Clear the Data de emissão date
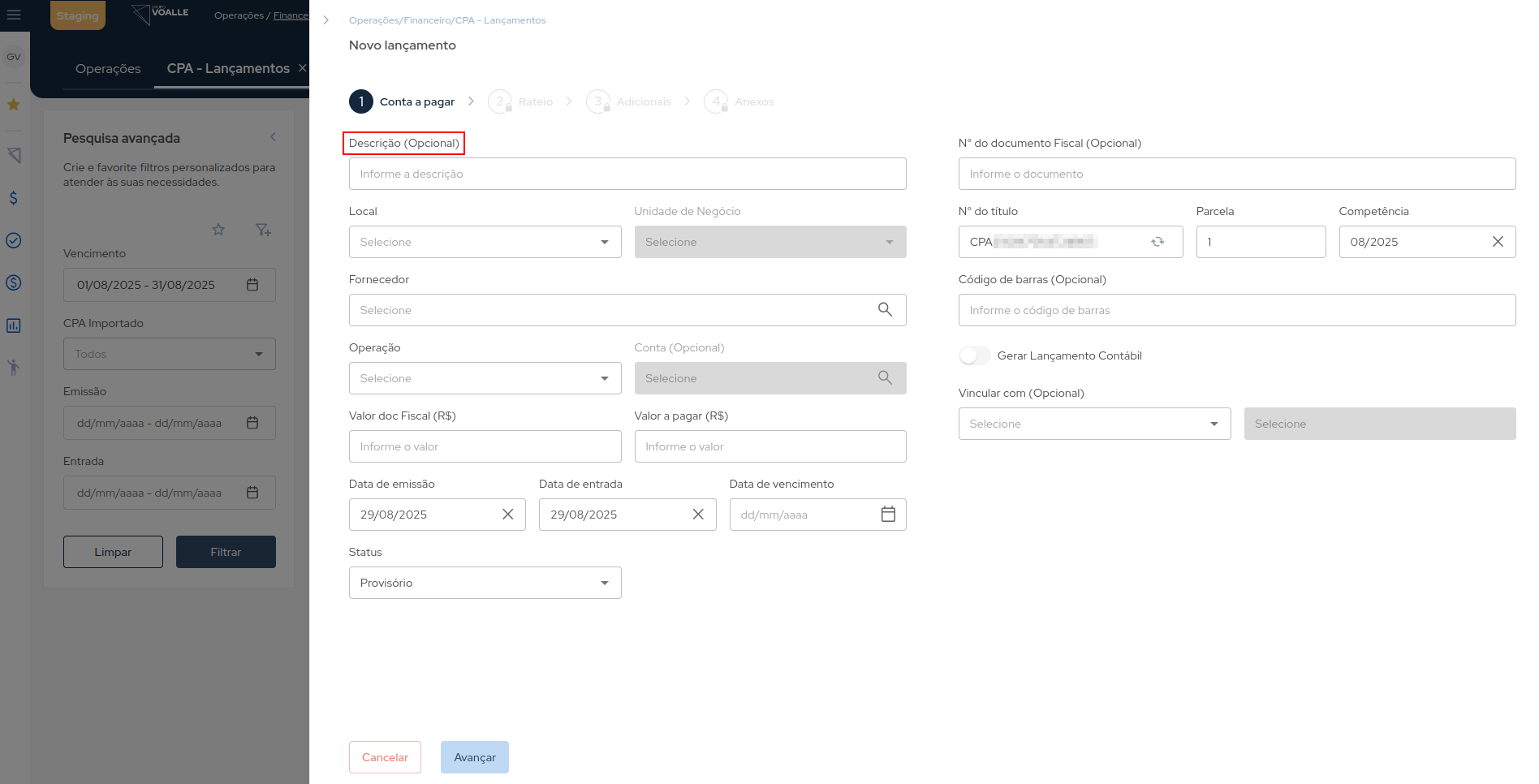Image resolution: width=1539 pixels, height=784 pixels. pyautogui.click(x=507, y=515)
